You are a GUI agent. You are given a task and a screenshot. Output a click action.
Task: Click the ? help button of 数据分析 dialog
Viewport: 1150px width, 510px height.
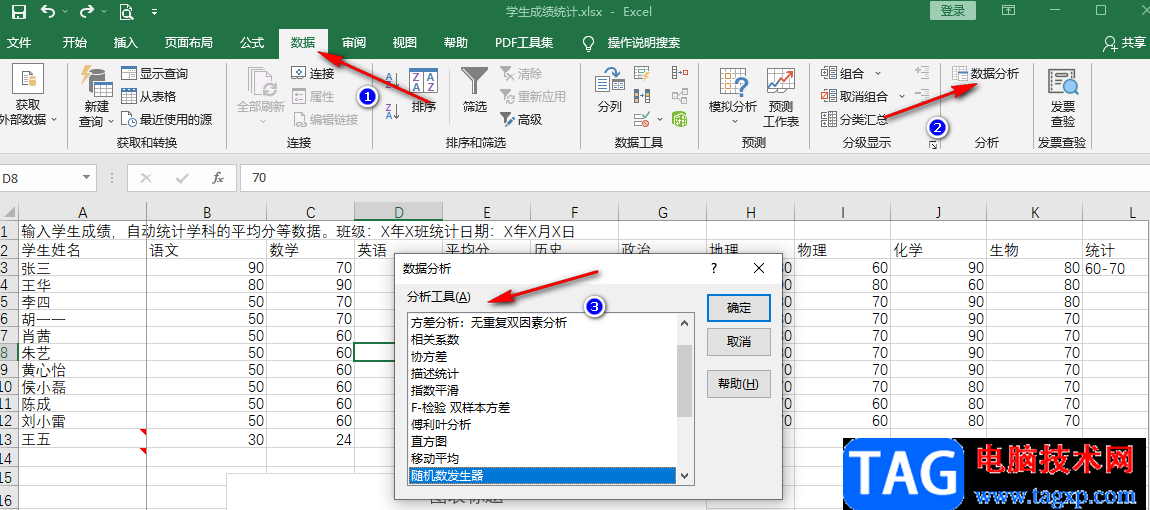(714, 269)
